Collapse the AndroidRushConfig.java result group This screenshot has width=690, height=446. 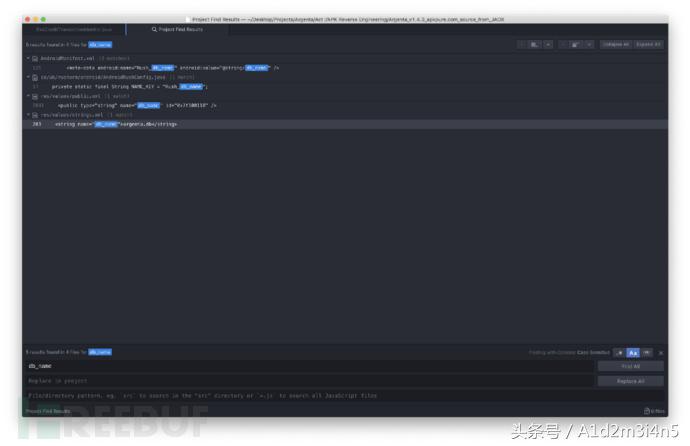click(x=28, y=77)
